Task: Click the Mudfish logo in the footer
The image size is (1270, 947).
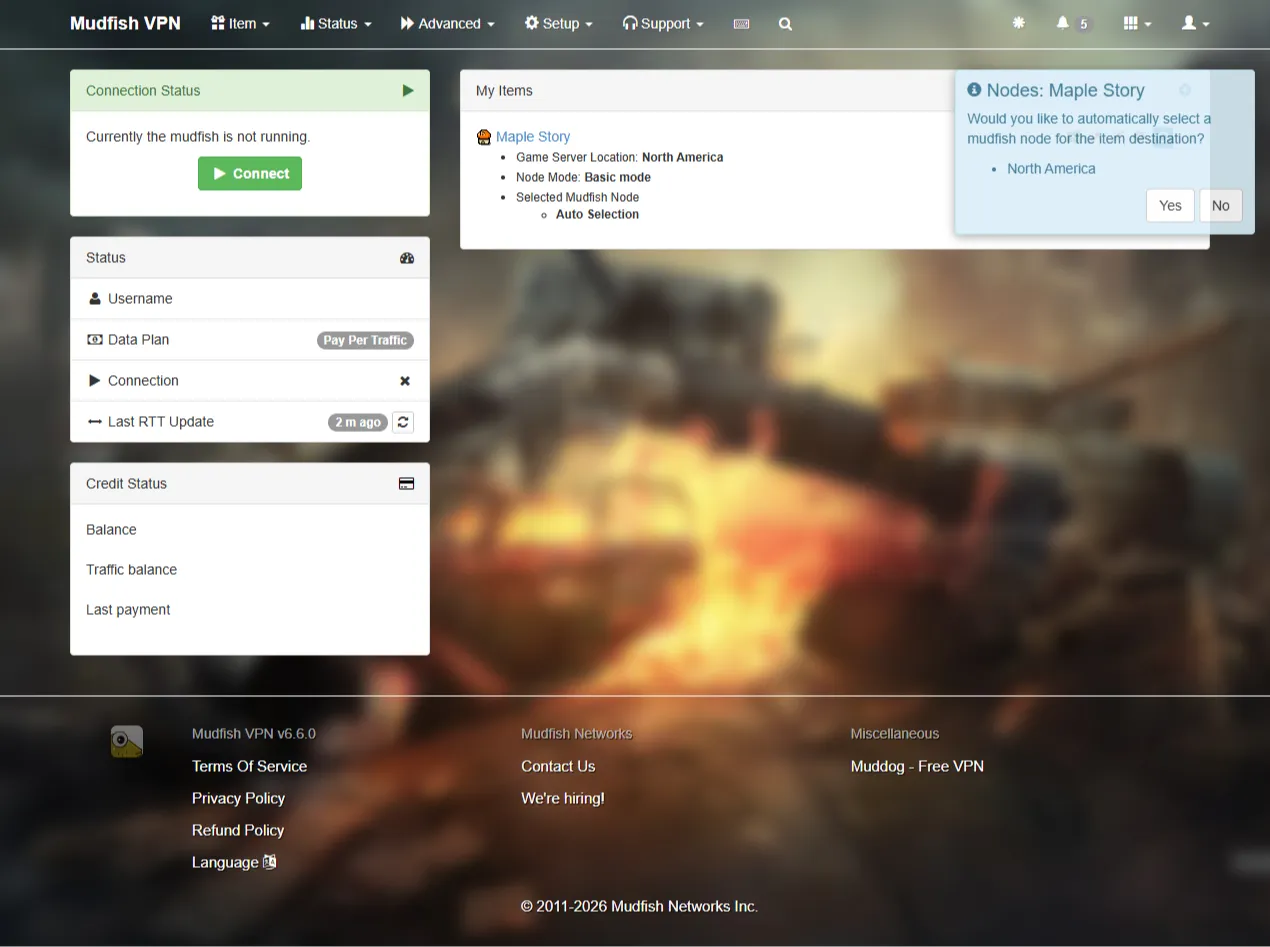Action: 127,741
